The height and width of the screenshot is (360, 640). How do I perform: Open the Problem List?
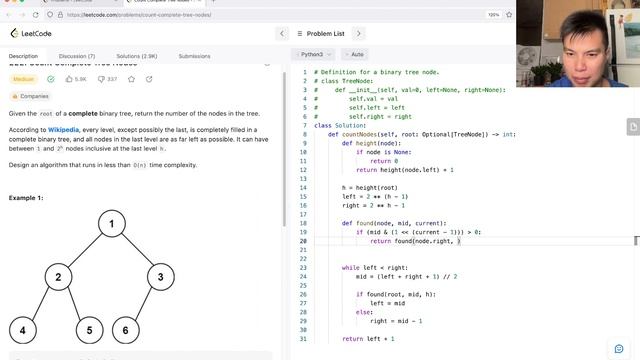tap(321, 33)
